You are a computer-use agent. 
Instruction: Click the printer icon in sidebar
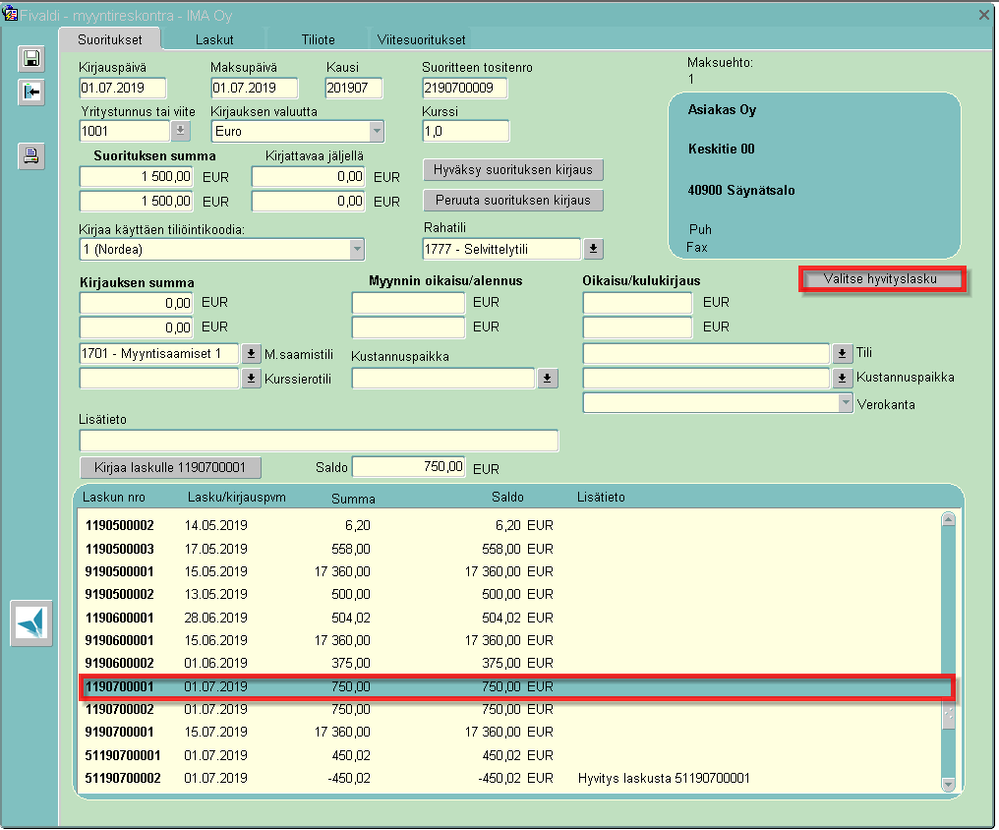31,156
